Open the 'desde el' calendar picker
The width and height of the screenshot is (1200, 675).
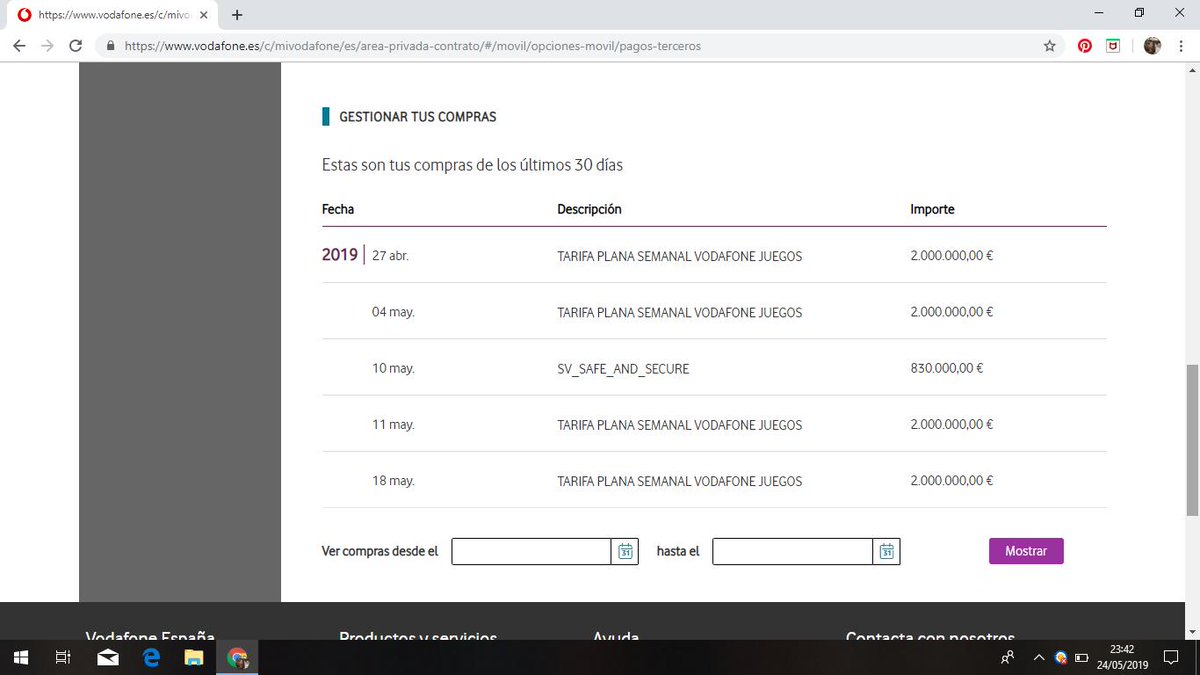pos(625,551)
